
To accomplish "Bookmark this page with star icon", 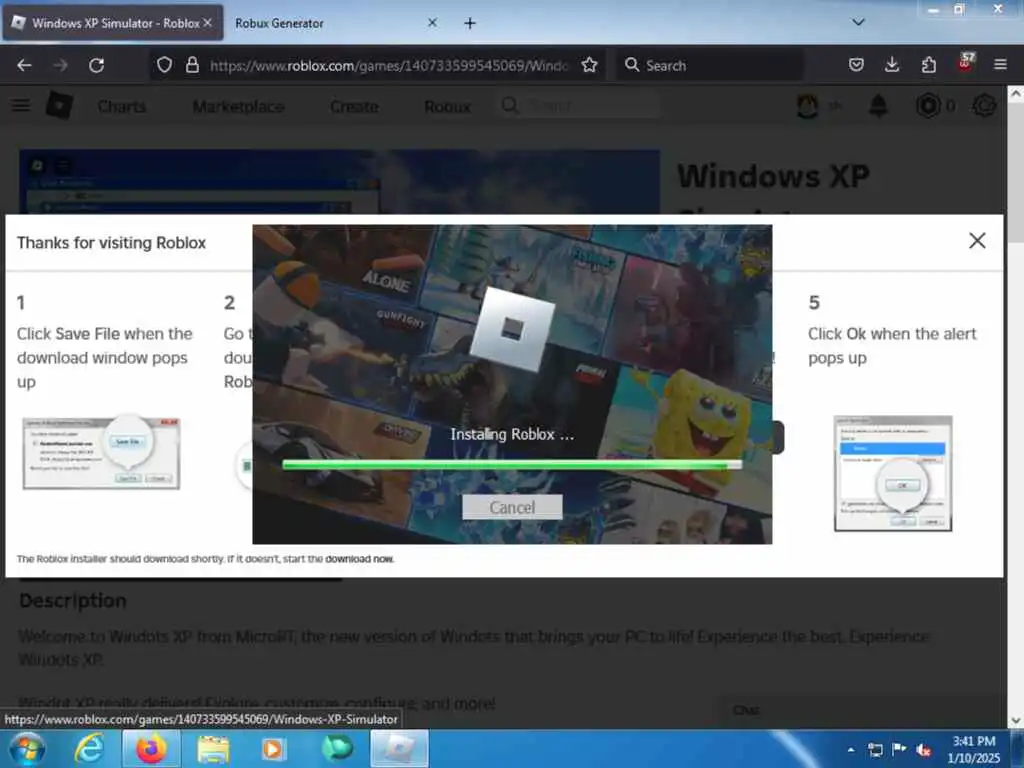I will (589, 65).
